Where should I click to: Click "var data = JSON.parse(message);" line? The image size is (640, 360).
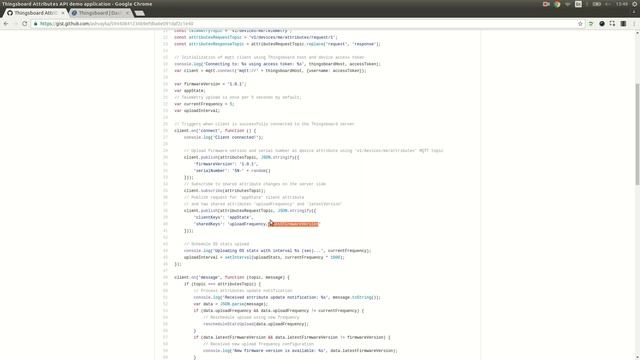[231, 304]
